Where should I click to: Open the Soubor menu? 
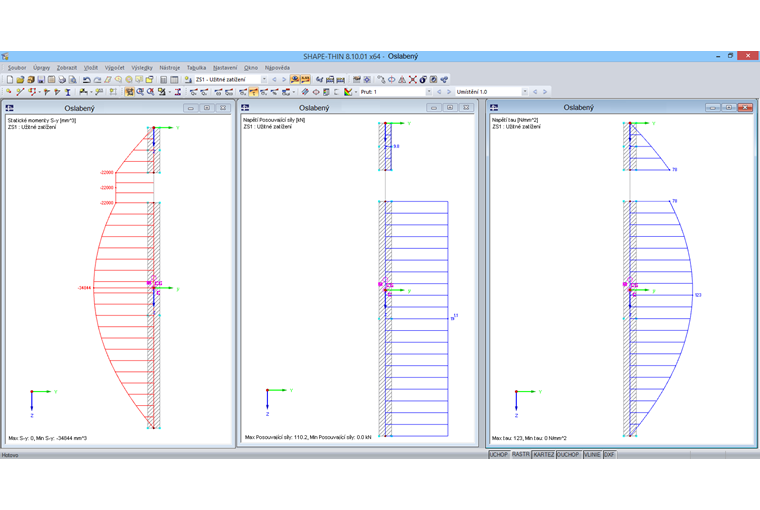pos(17,68)
